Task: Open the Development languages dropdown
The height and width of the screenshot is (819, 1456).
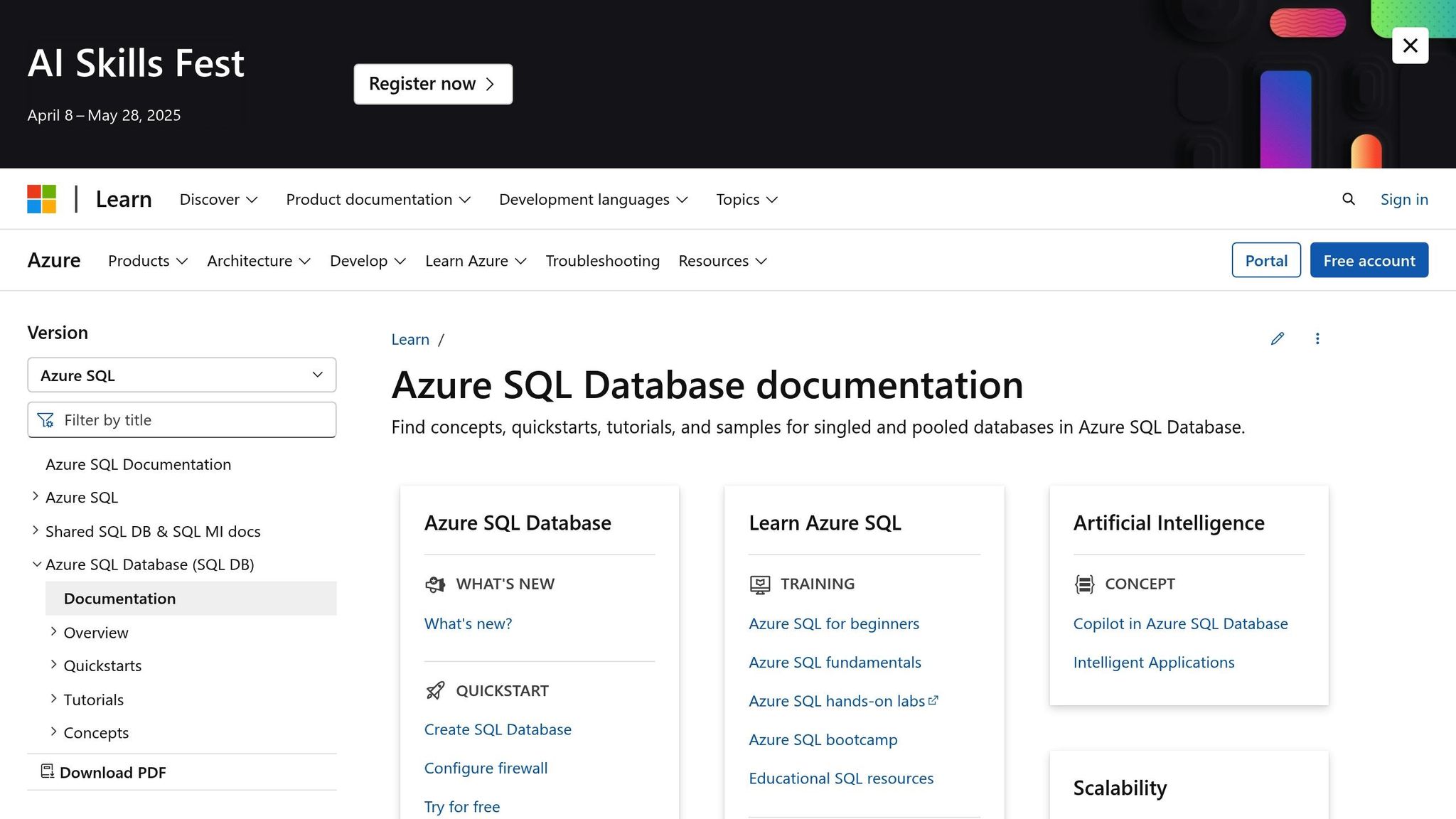Action: (x=593, y=199)
